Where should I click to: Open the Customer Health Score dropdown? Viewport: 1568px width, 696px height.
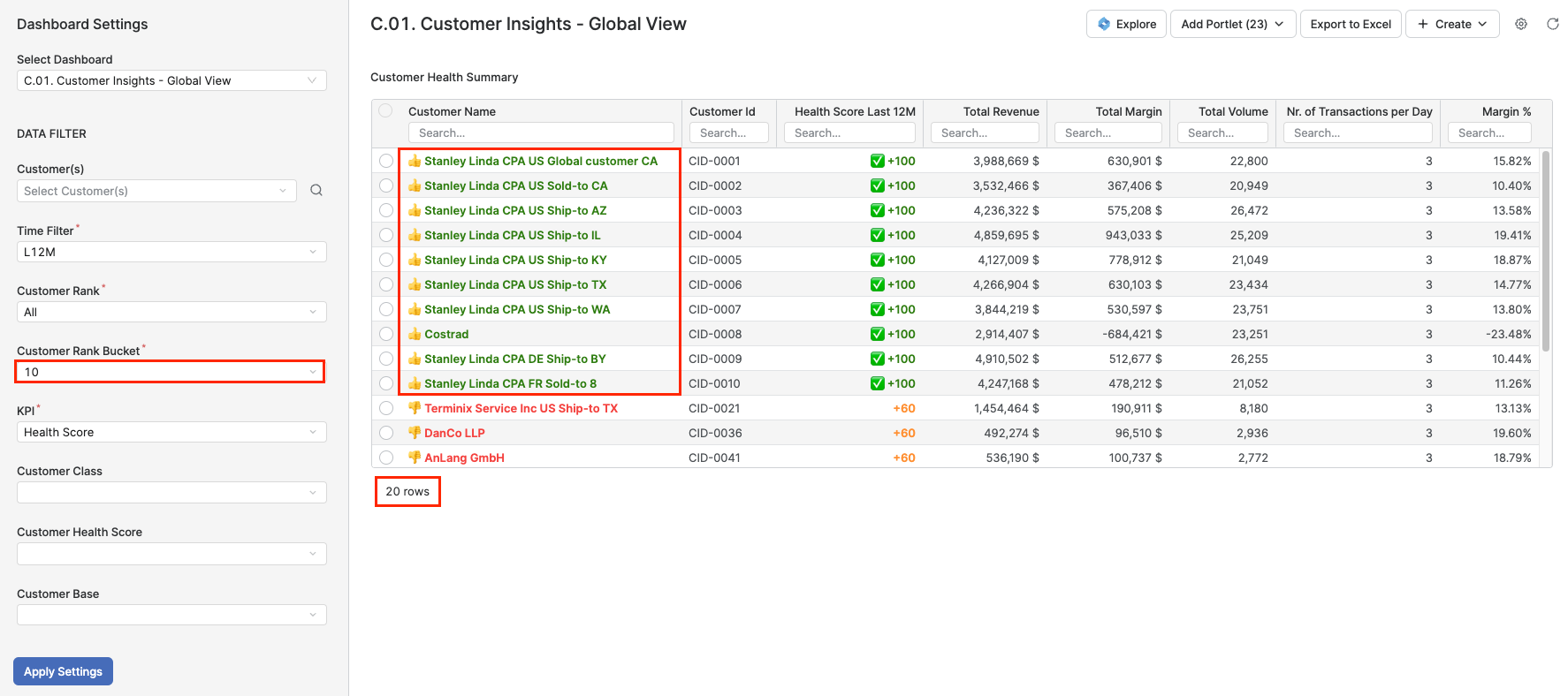click(171, 554)
